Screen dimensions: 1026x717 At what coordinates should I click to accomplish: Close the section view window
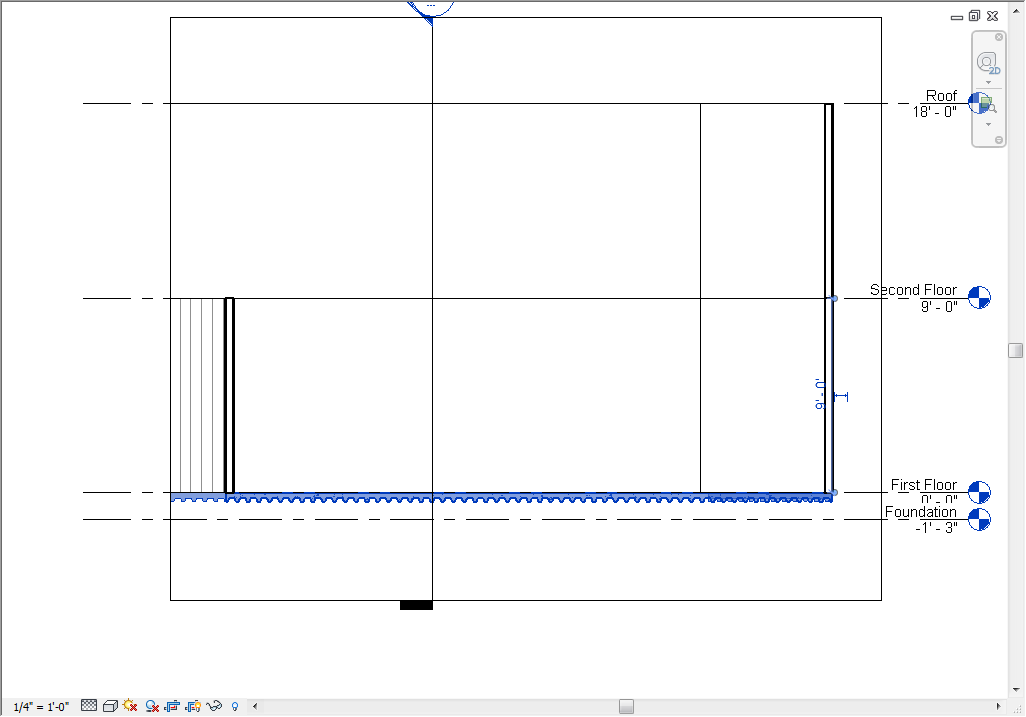tap(993, 16)
